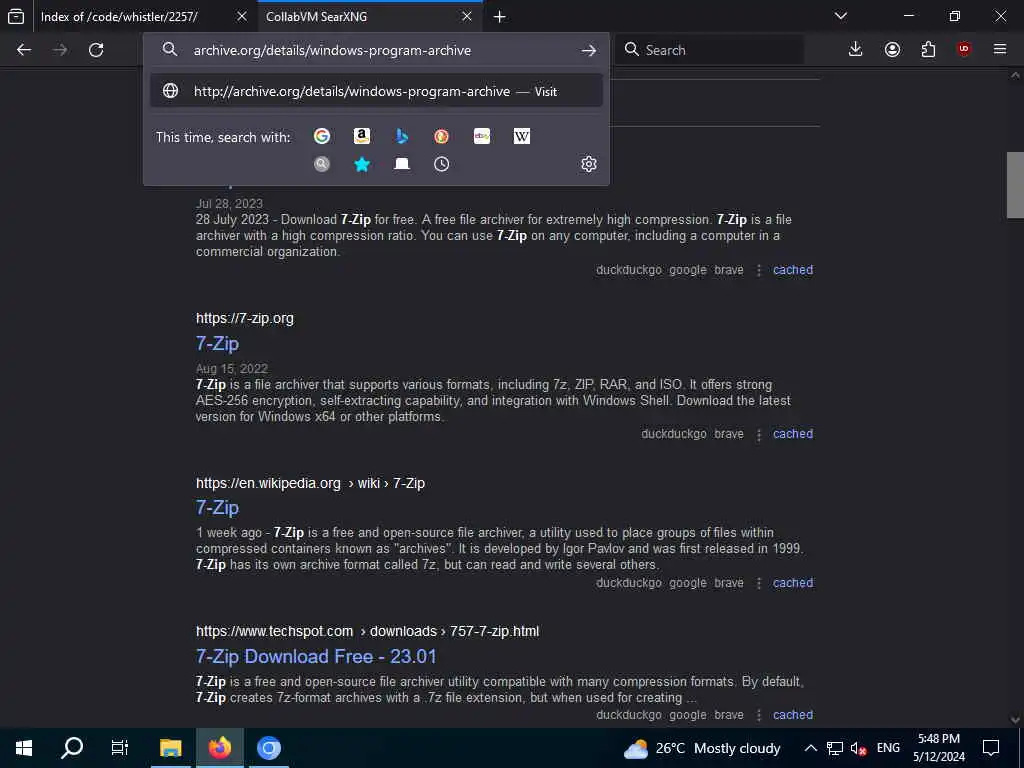This screenshot has width=1024, height=768.
Task: Go back to previous page
Action: pyautogui.click(x=24, y=50)
